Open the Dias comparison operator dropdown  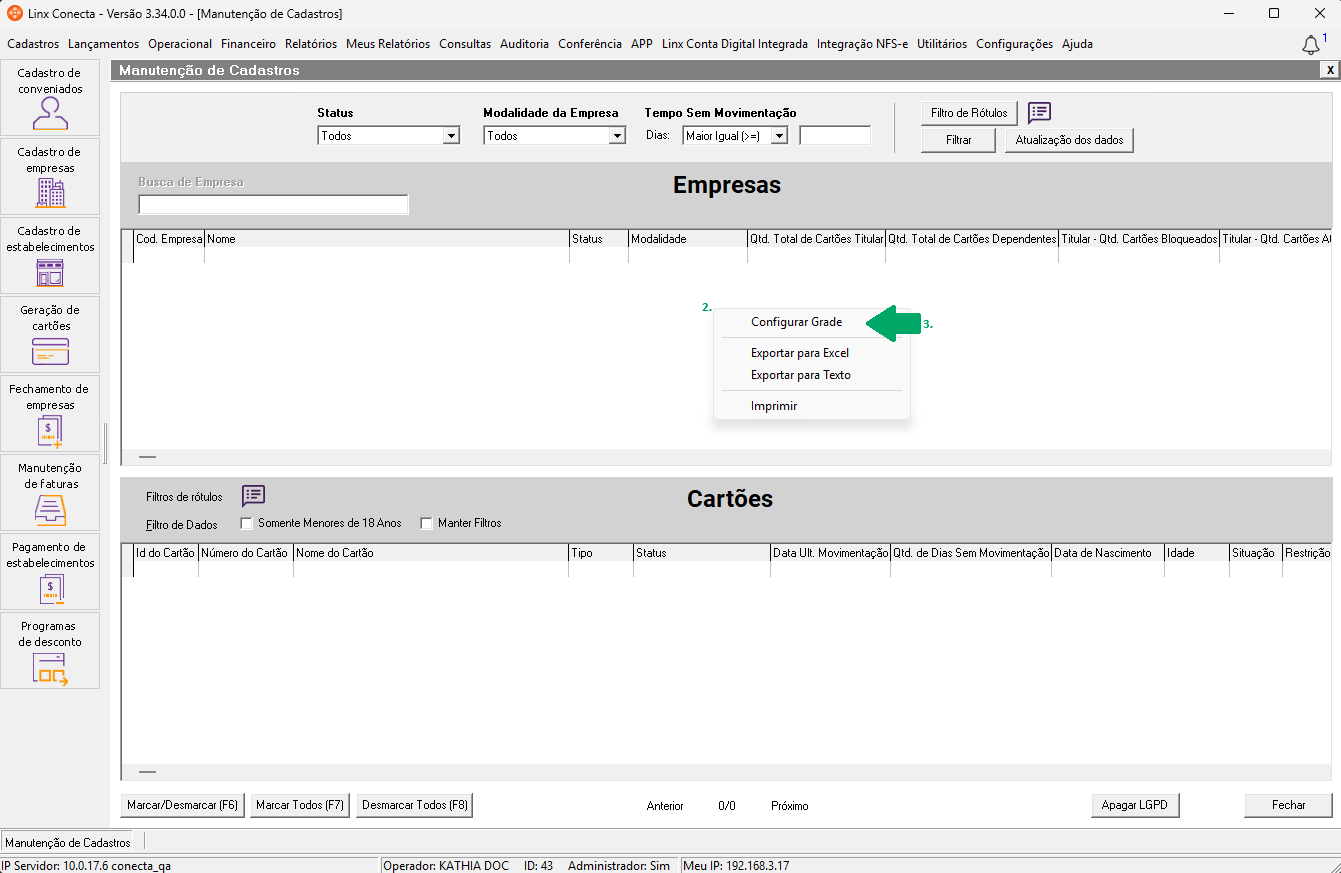779,136
